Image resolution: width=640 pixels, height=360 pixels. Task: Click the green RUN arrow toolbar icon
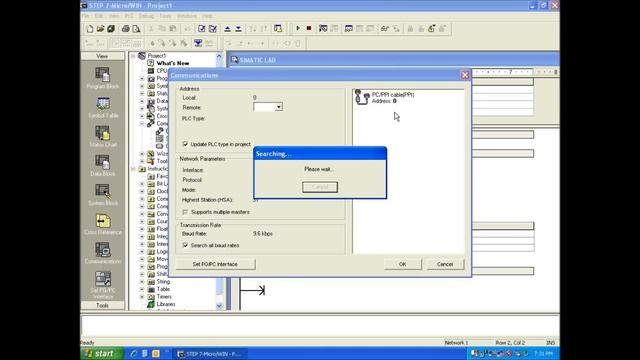coord(298,29)
